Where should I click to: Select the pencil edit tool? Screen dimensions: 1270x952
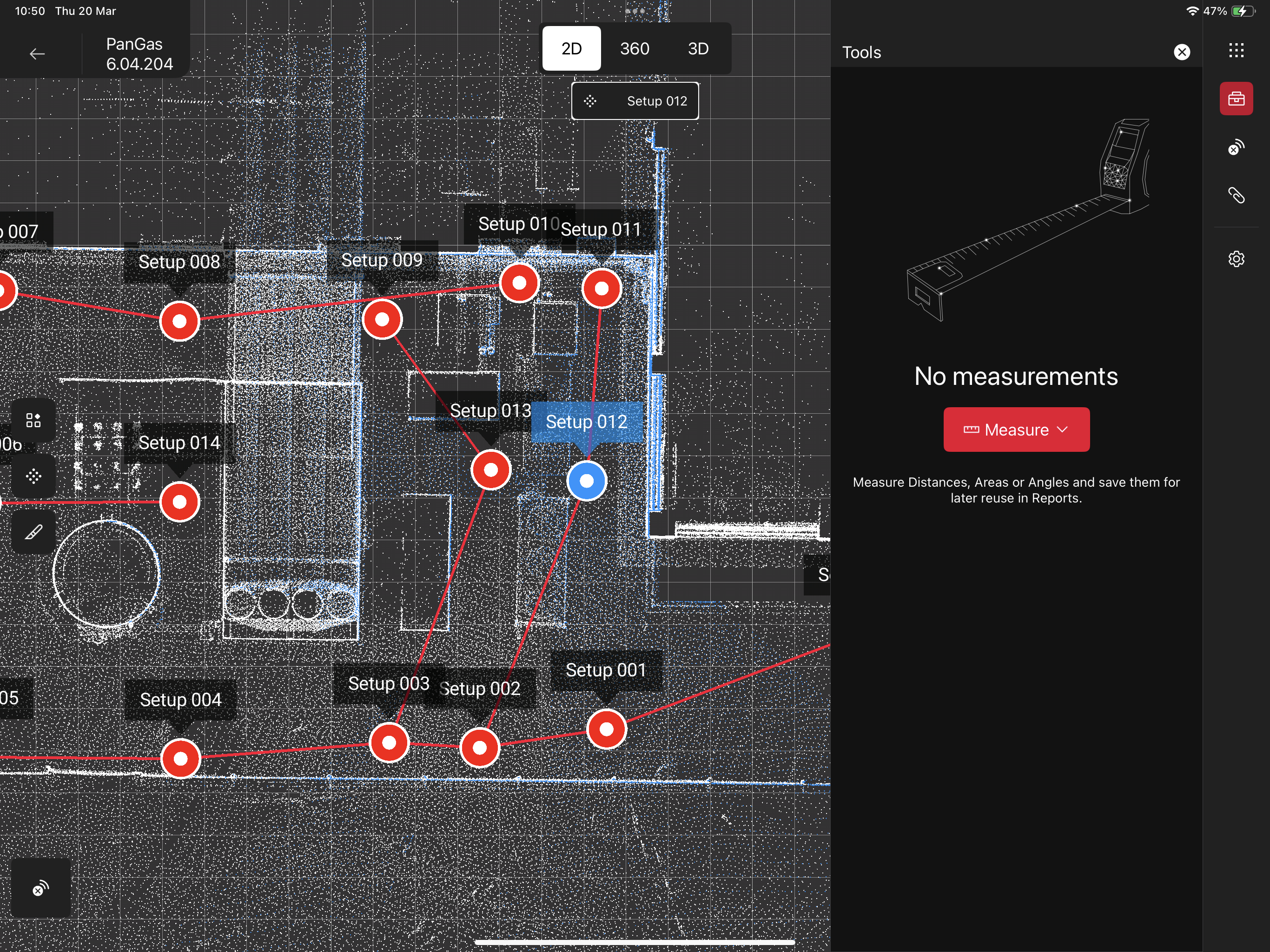click(x=33, y=532)
